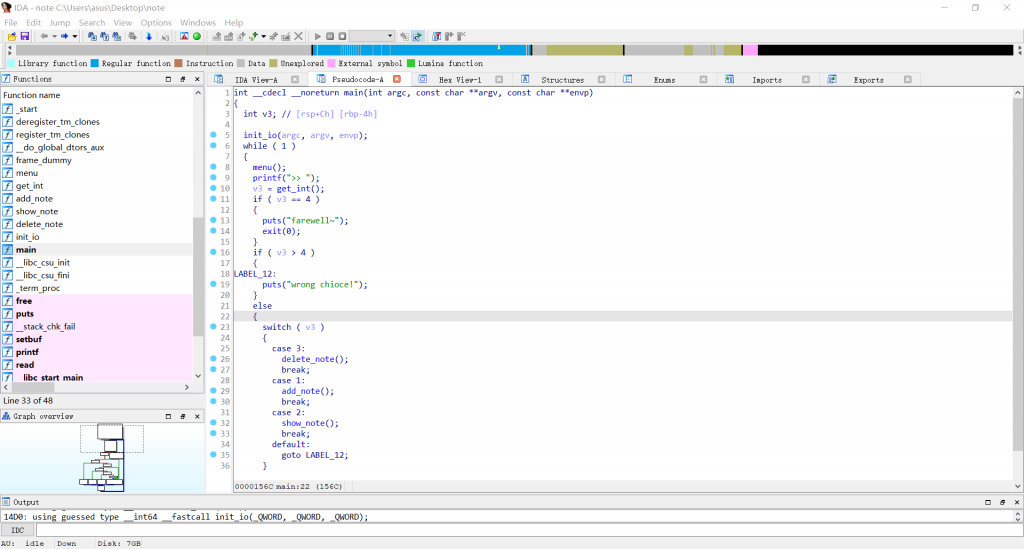
Task: Click the green circle toolbar icon
Action: [197, 37]
